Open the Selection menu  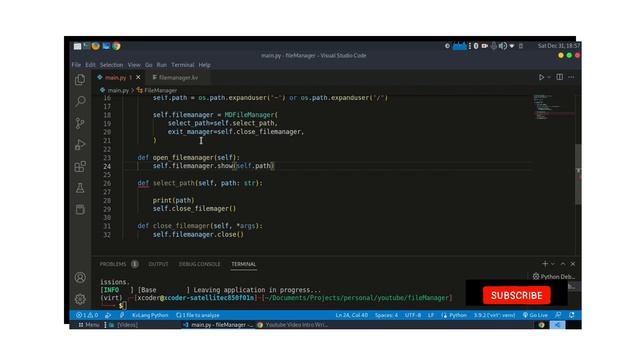(111, 65)
